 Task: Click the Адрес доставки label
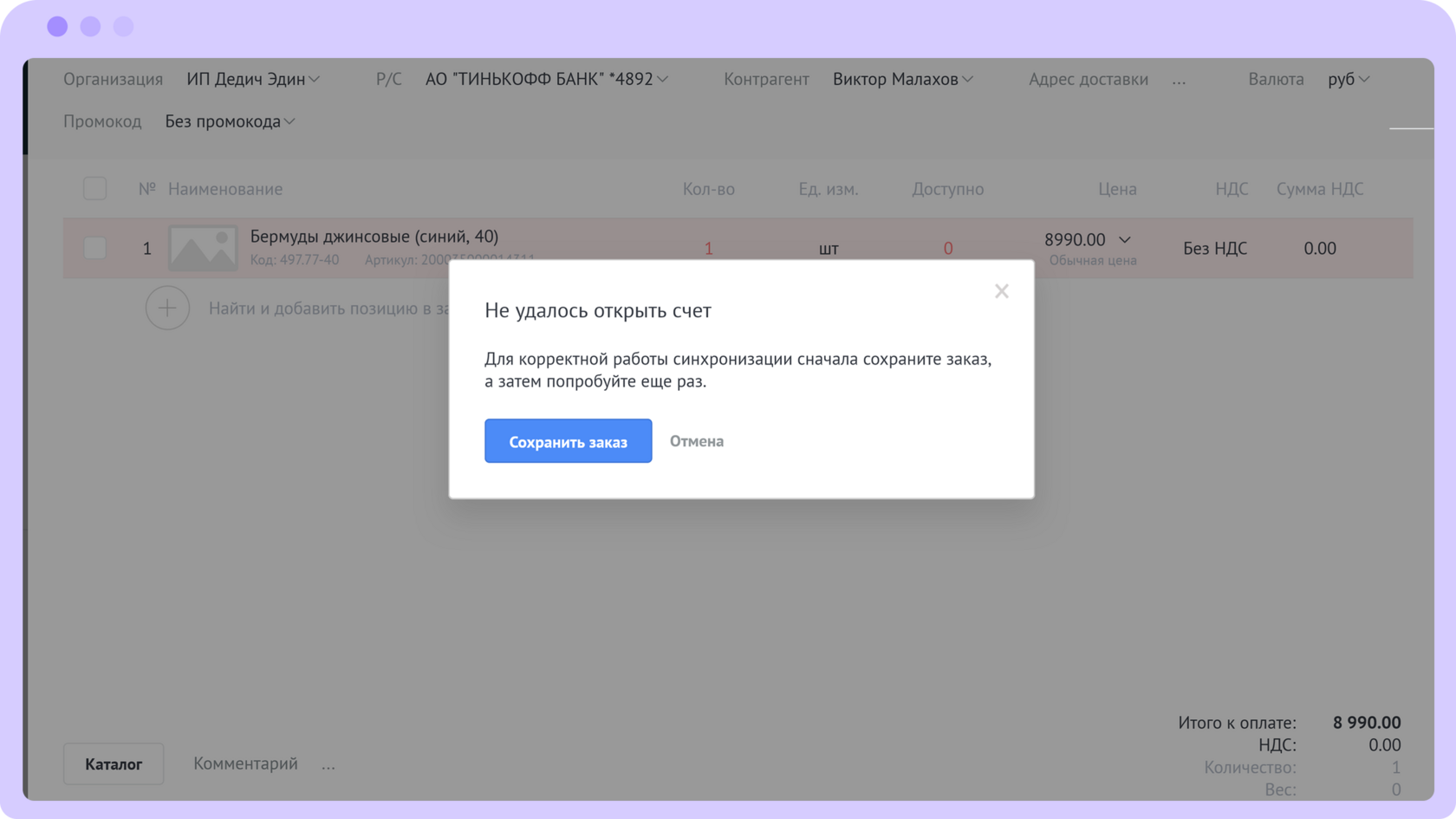[1089, 79]
